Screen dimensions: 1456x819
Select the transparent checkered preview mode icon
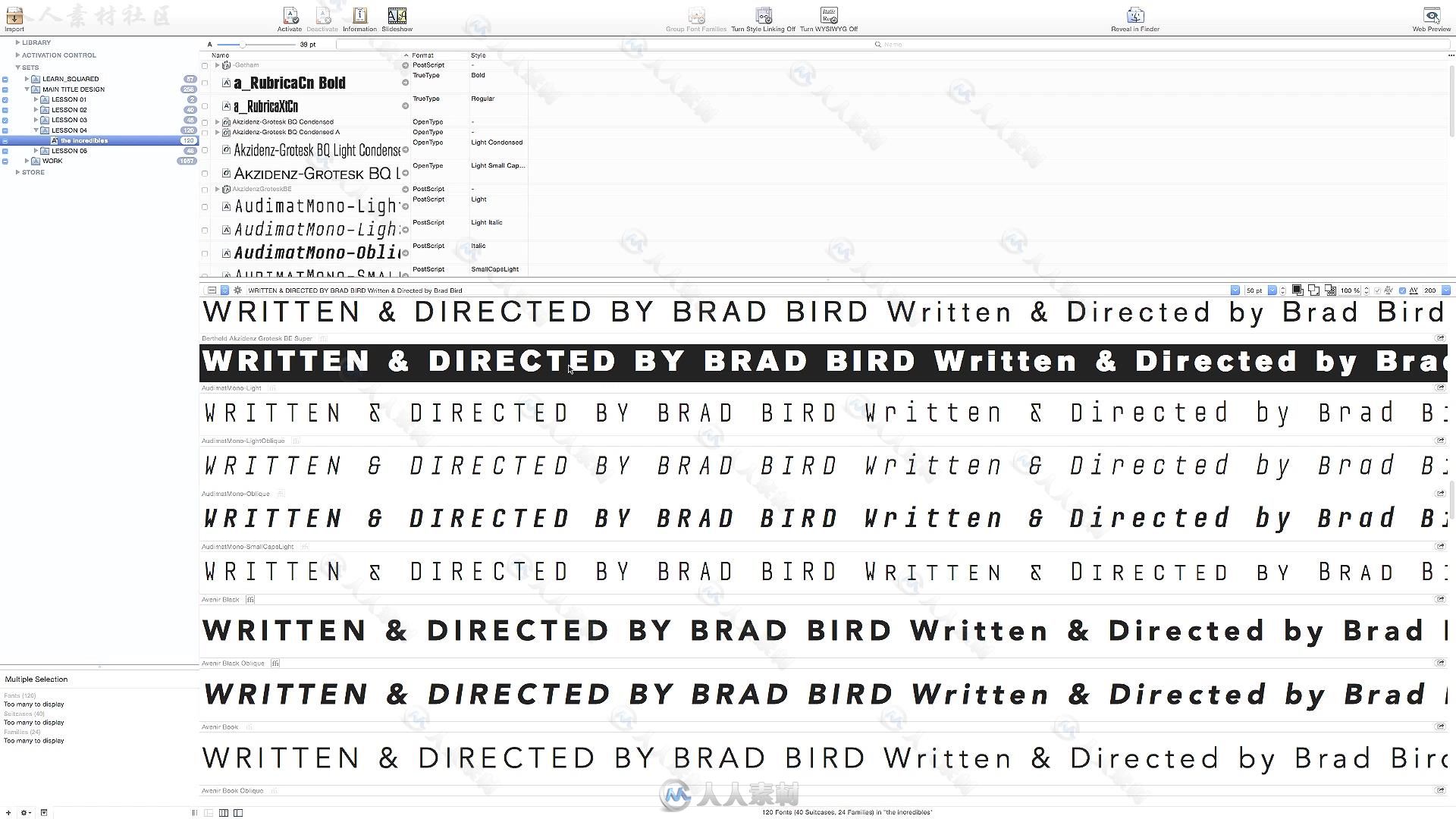click(1330, 290)
